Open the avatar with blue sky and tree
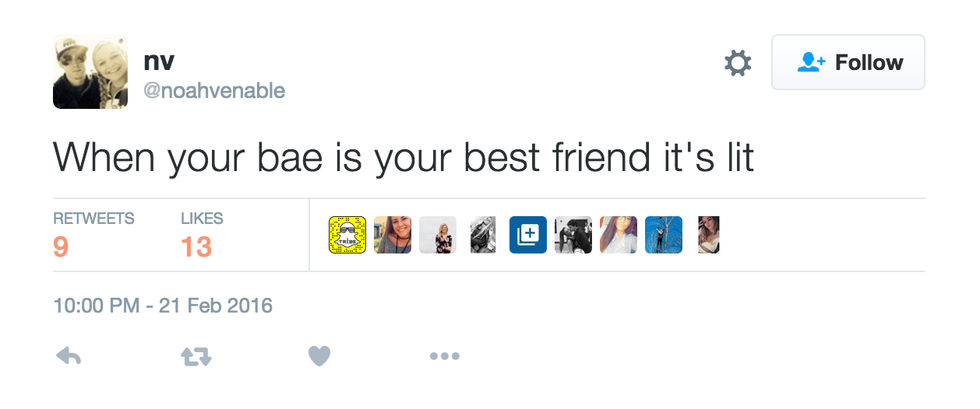 click(x=663, y=235)
